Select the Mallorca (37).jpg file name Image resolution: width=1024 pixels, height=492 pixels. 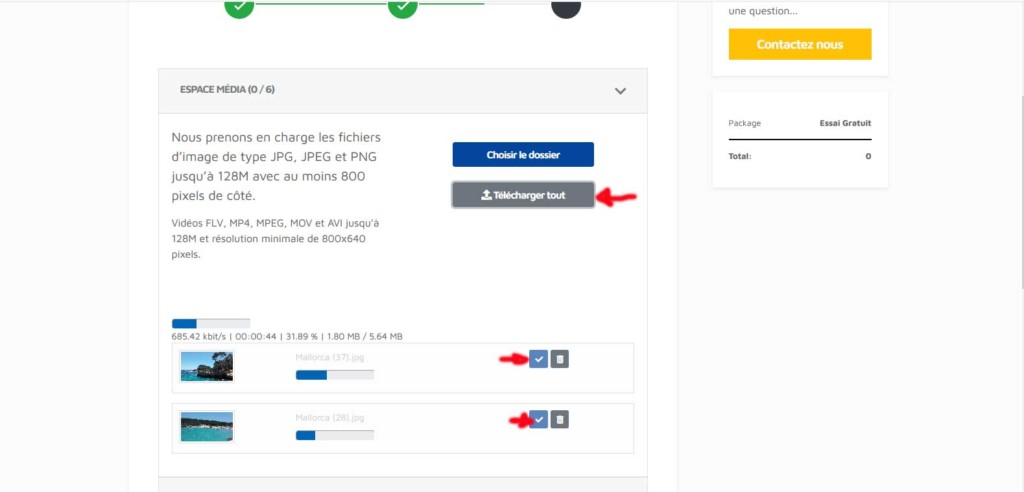point(330,357)
